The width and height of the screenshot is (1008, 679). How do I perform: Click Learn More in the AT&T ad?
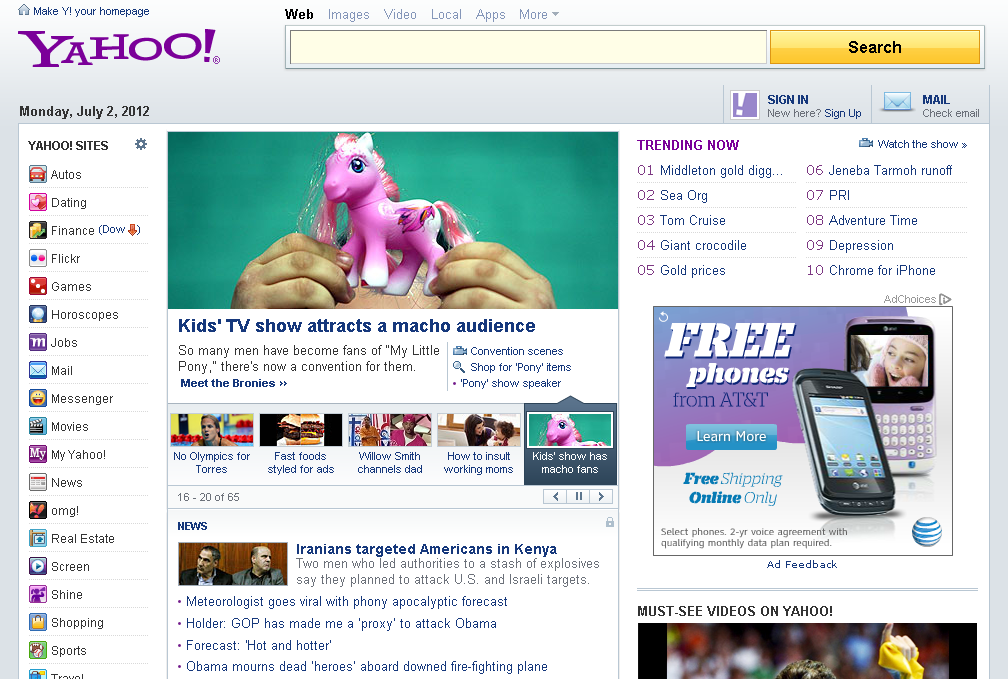click(x=730, y=436)
